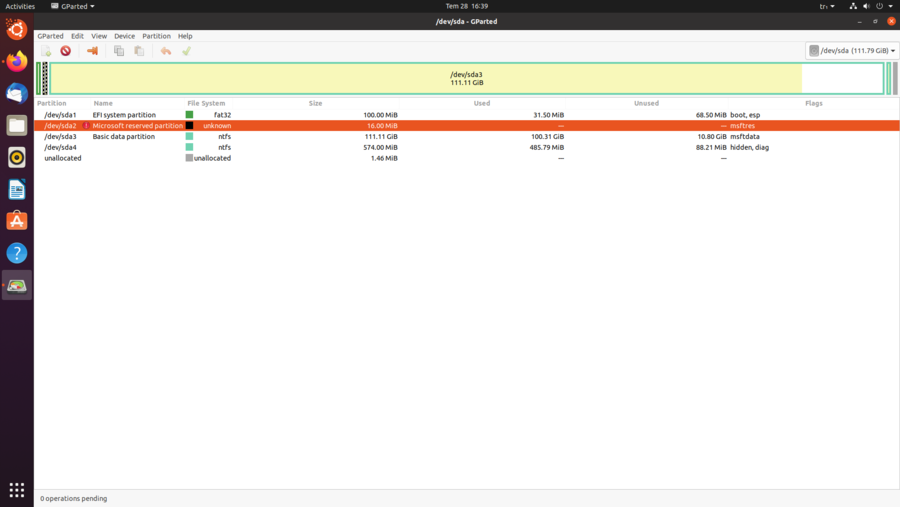Open the device selector /dev/sda (111.79 GiB)
This screenshot has width=900, height=507.
click(x=852, y=51)
